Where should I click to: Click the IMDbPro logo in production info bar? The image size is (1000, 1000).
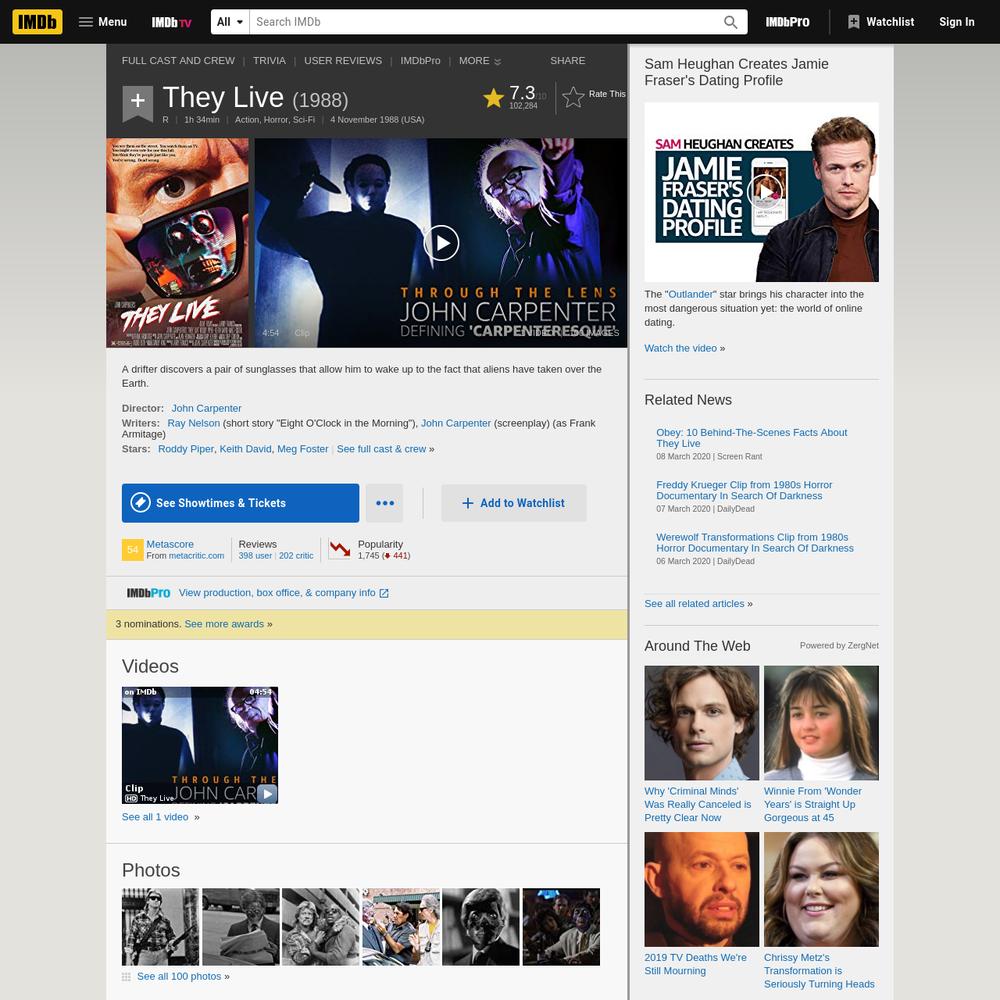(x=148, y=593)
